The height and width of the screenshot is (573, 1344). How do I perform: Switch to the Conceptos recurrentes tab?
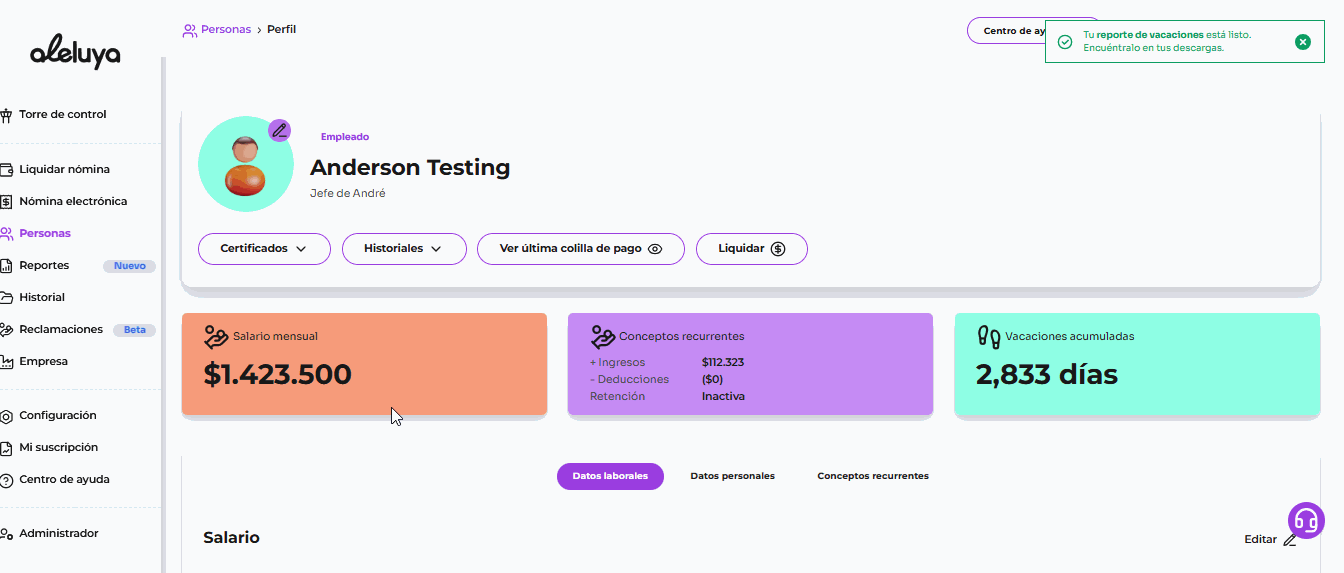[872, 477]
